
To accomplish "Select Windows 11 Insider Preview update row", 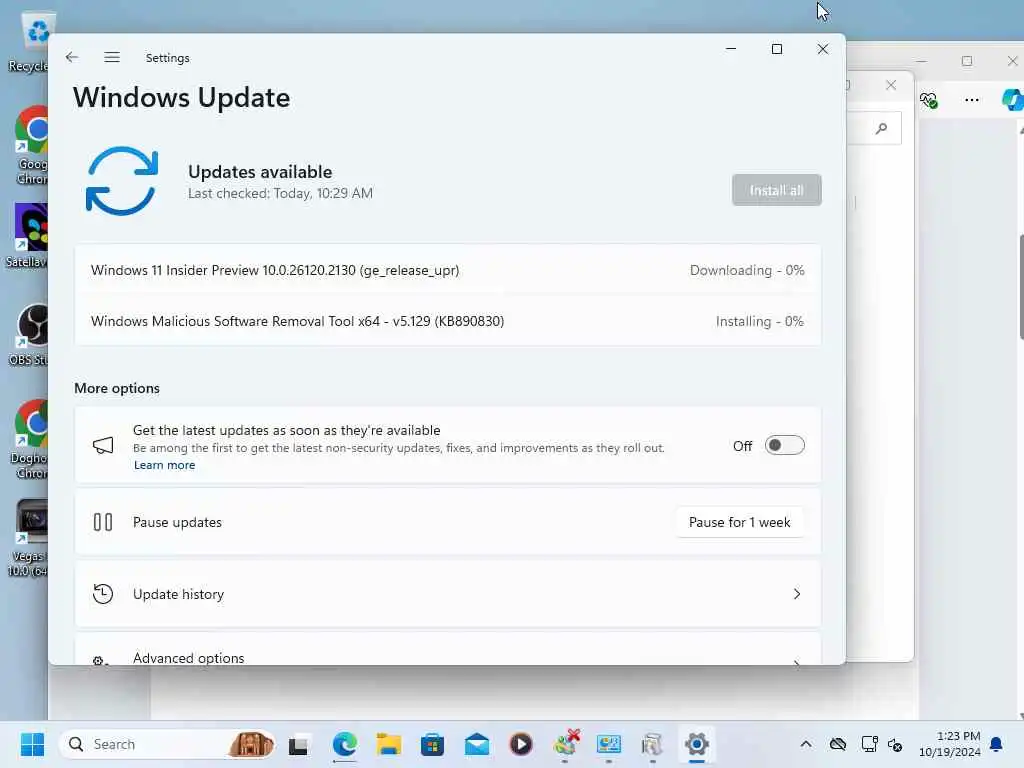I will pos(447,270).
